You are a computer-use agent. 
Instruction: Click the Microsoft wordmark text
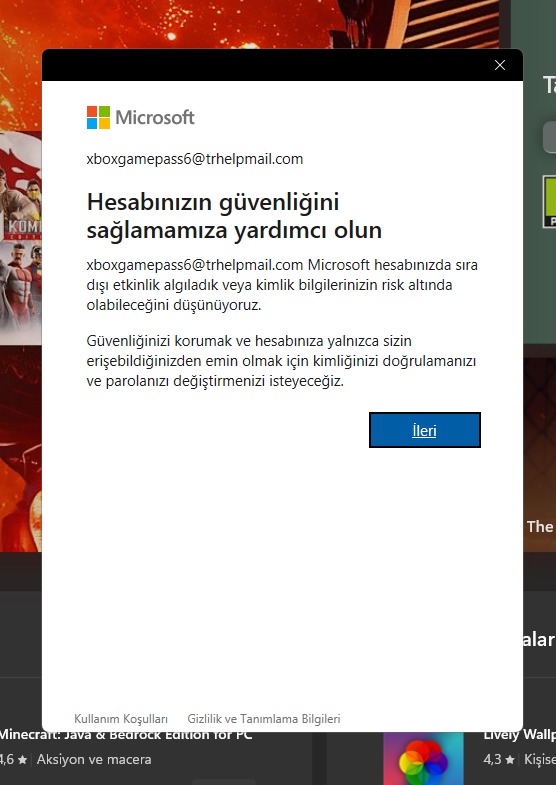click(x=155, y=118)
